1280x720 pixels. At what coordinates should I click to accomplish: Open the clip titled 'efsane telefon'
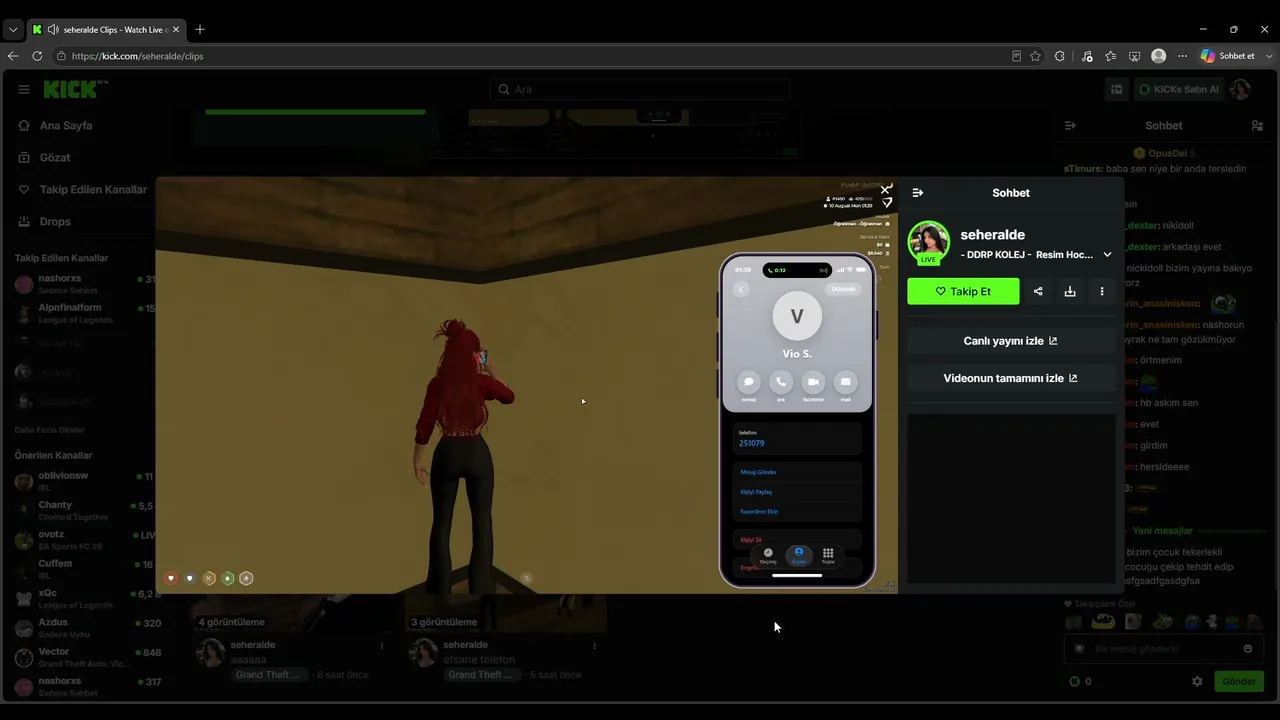pos(479,660)
